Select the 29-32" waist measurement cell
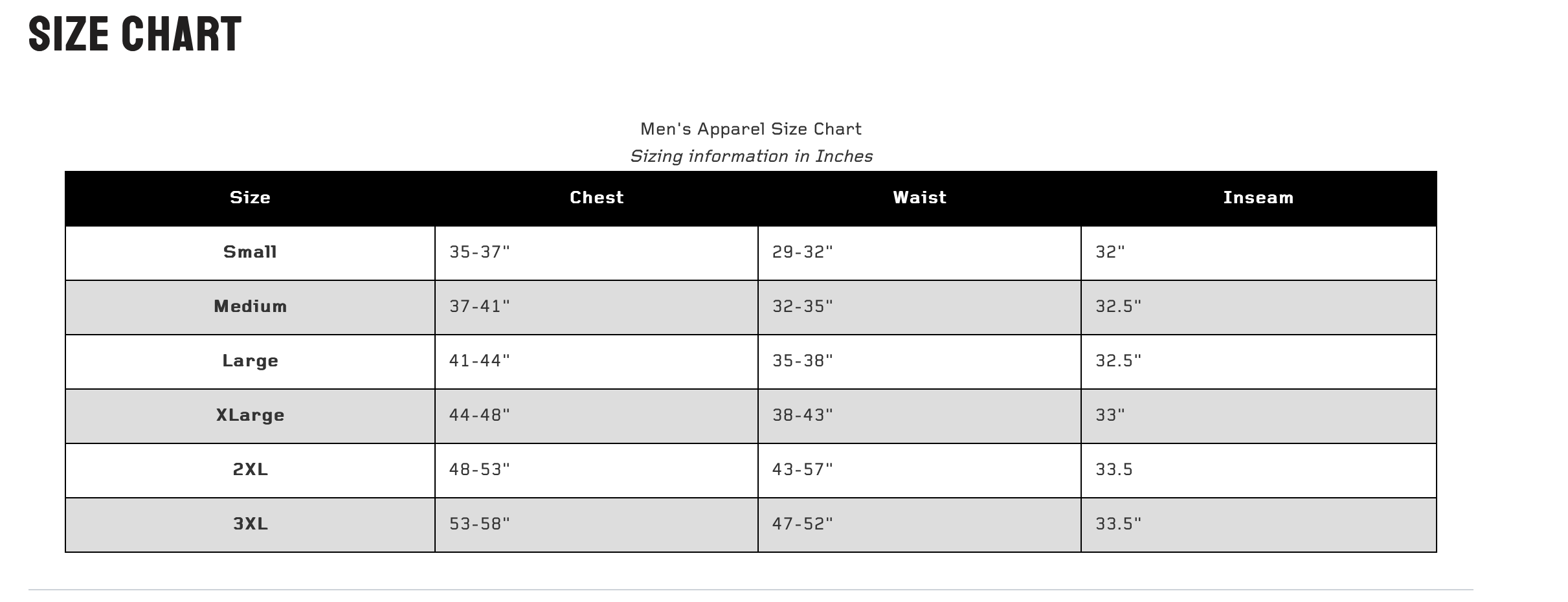The width and height of the screenshot is (1568, 602). 802,252
